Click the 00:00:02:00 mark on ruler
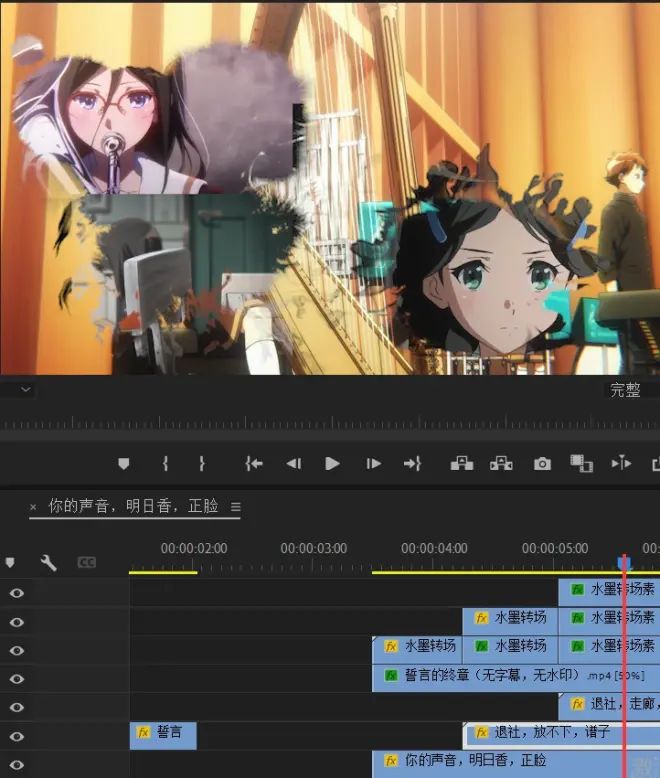The height and width of the screenshot is (778, 660). coord(194,548)
